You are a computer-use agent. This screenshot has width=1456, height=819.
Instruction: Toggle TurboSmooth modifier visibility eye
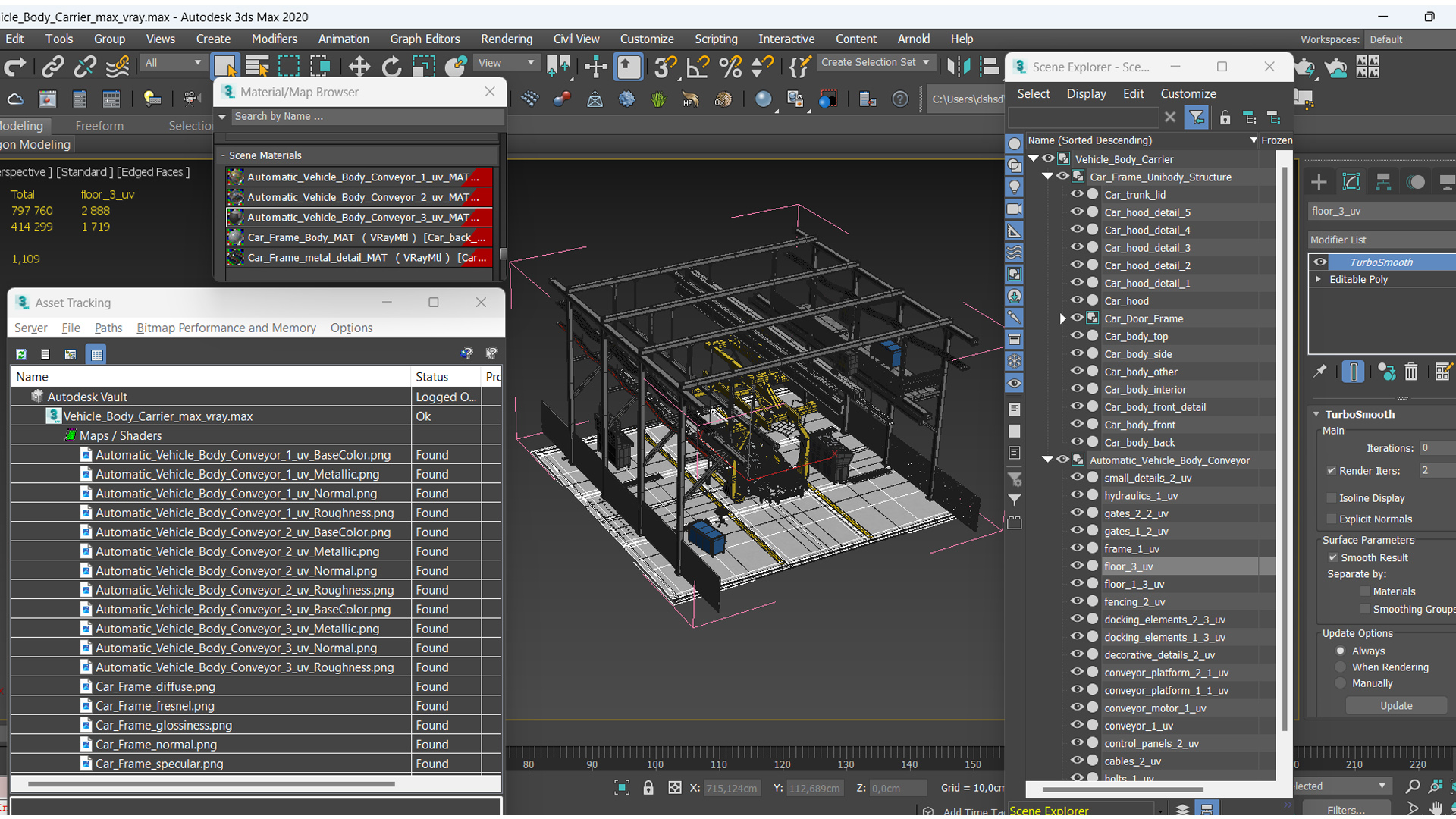pyautogui.click(x=1320, y=262)
